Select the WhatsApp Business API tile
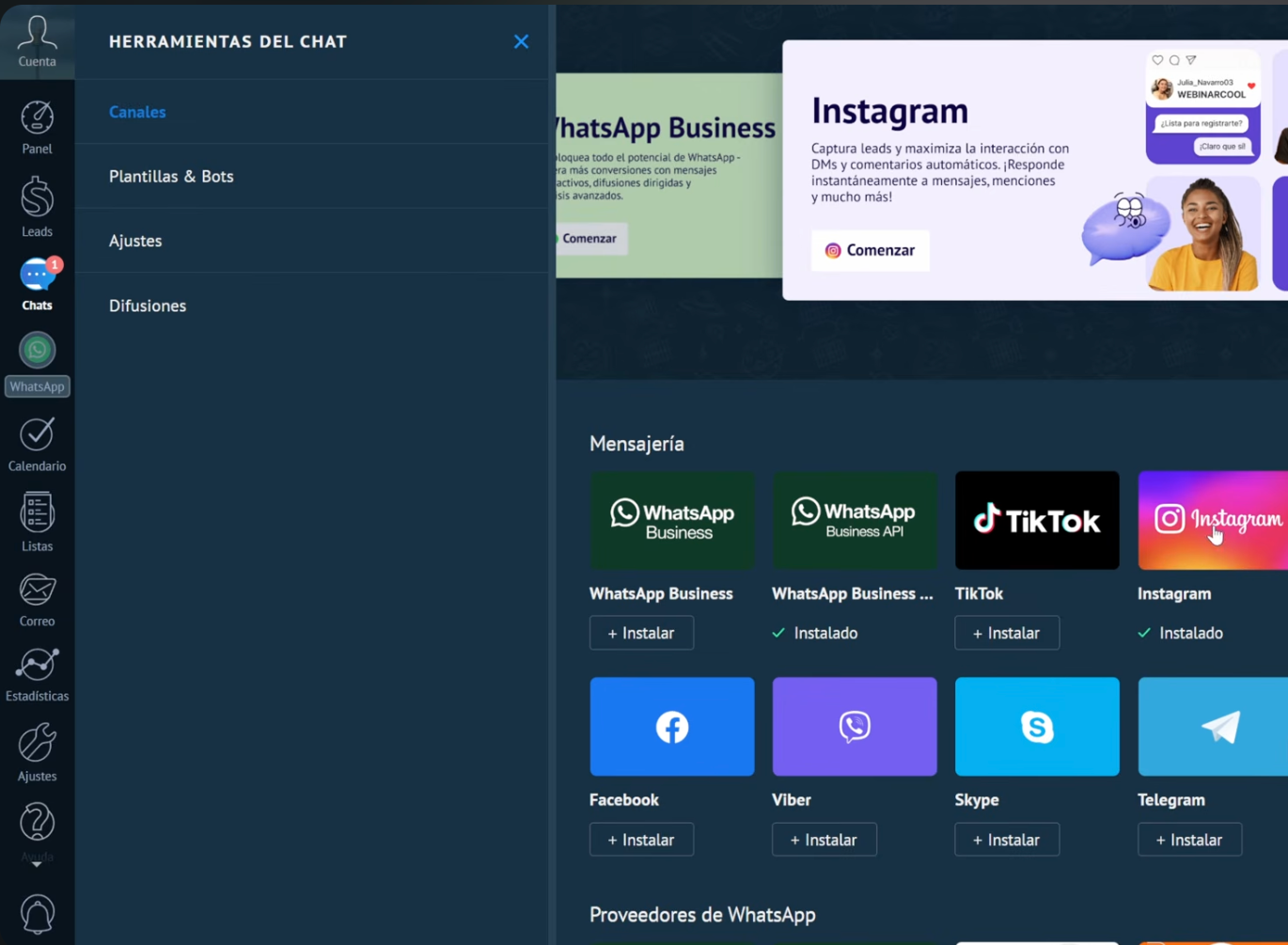The image size is (1288, 945). tap(855, 520)
